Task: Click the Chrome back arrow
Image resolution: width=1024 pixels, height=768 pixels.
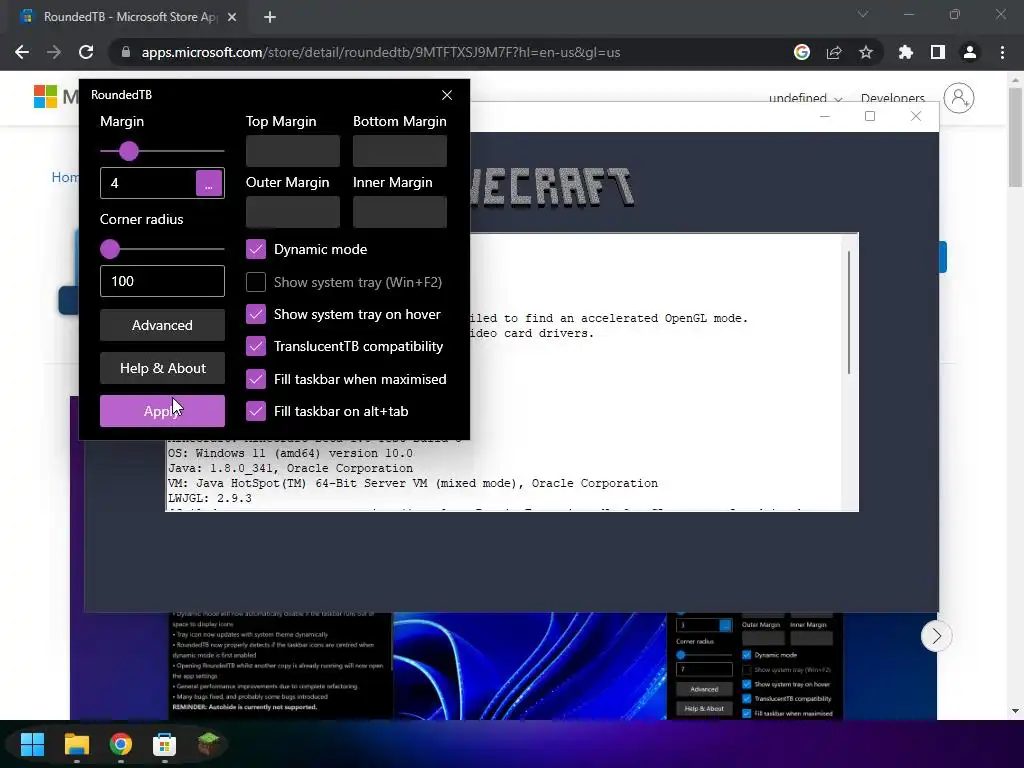Action: click(x=22, y=52)
